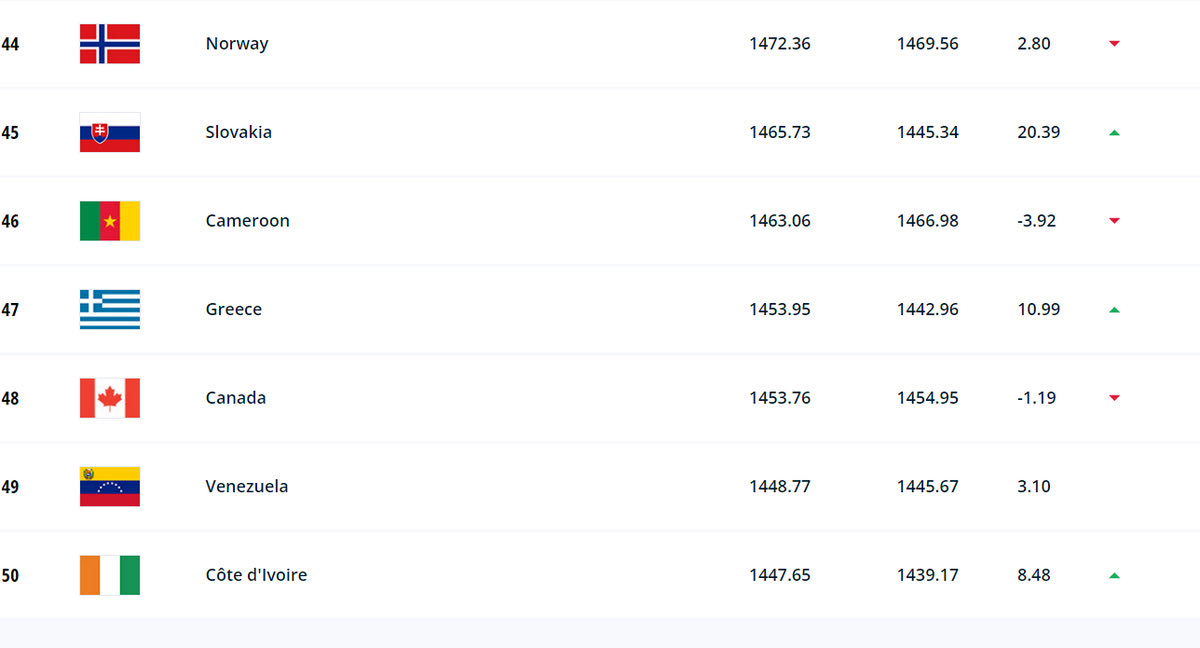Open the Norway team link
Viewport: 1200px width, 648px height.
pyautogui.click(x=237, y=44)
